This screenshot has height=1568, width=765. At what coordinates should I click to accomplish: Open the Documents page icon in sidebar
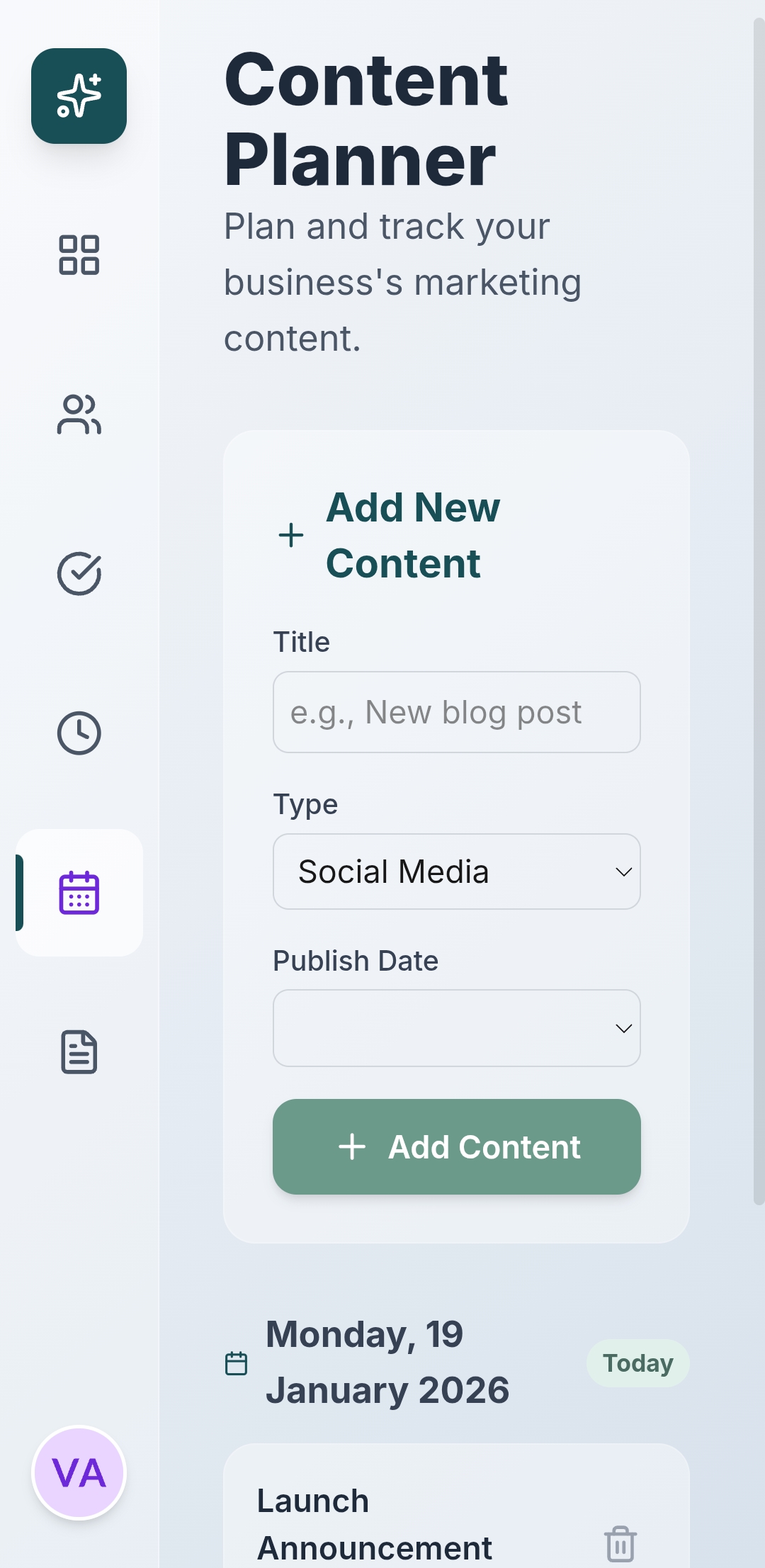click(x=78, y=1053)
